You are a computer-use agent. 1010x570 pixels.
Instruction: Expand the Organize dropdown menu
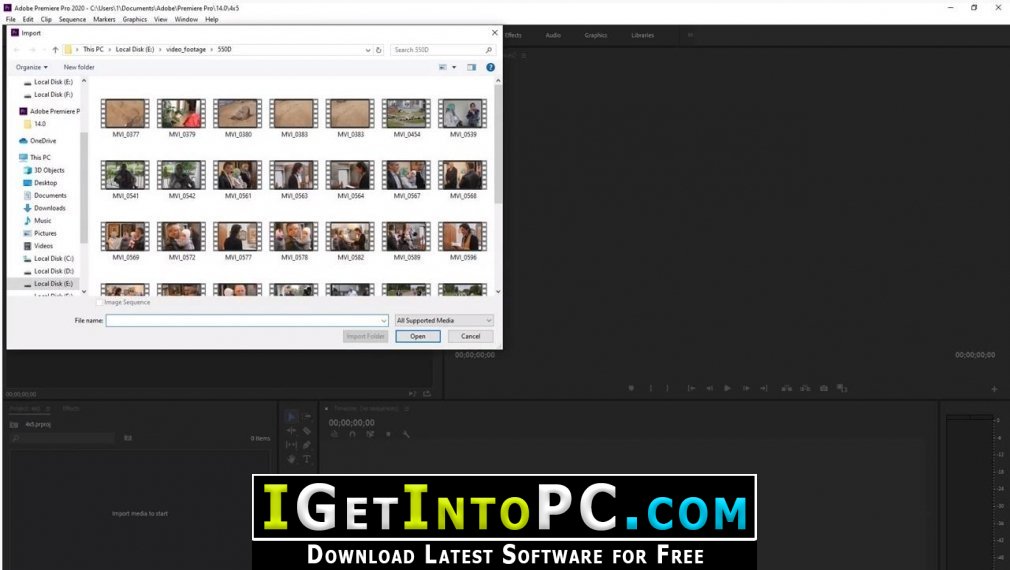32,67
